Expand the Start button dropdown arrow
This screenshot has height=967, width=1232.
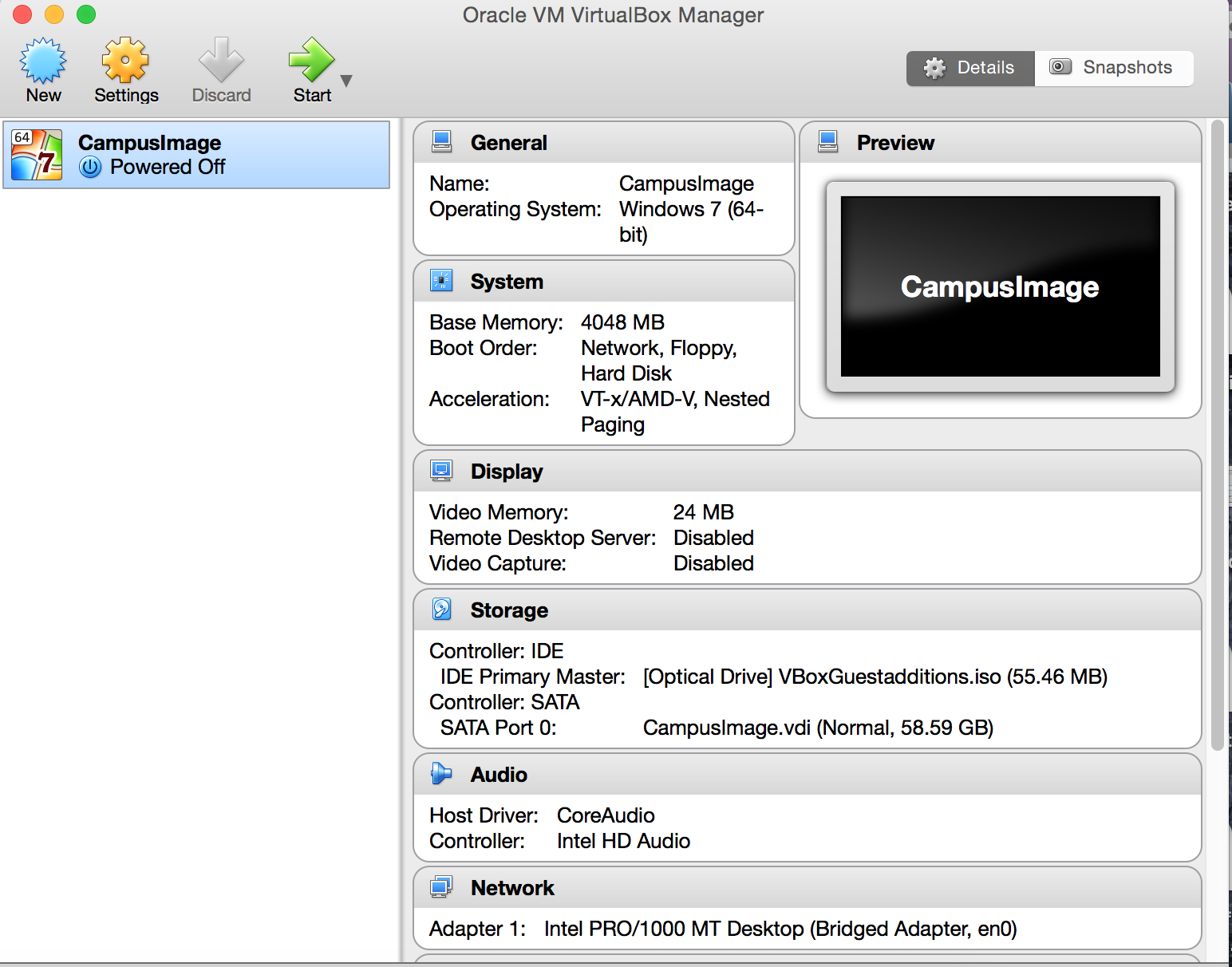(346, 81)
